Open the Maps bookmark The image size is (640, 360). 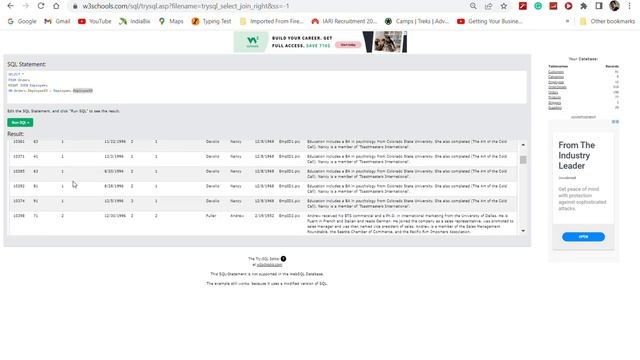click(x=171, y=21)
